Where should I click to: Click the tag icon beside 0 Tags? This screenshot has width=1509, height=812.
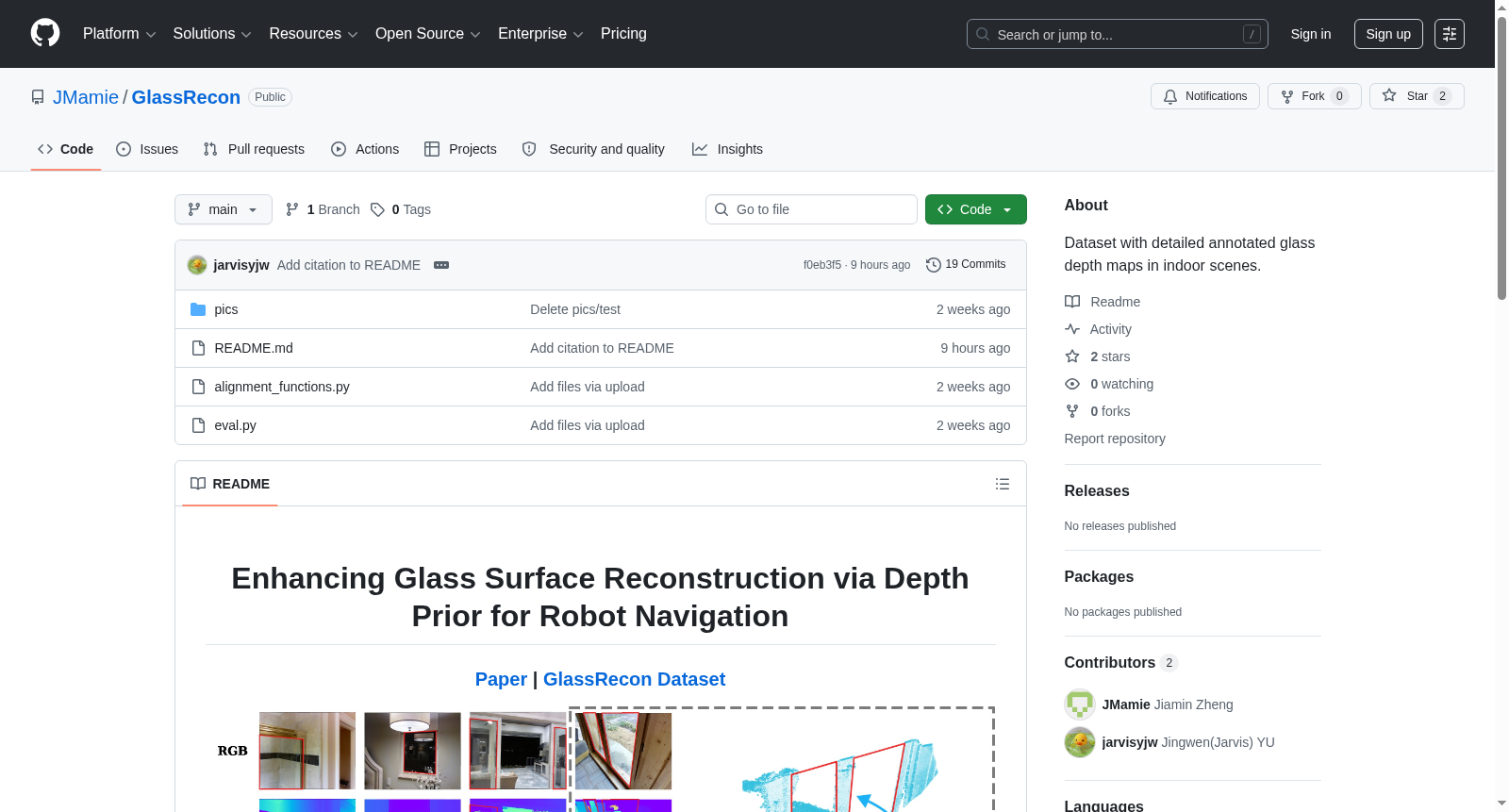tap(377, 209)
